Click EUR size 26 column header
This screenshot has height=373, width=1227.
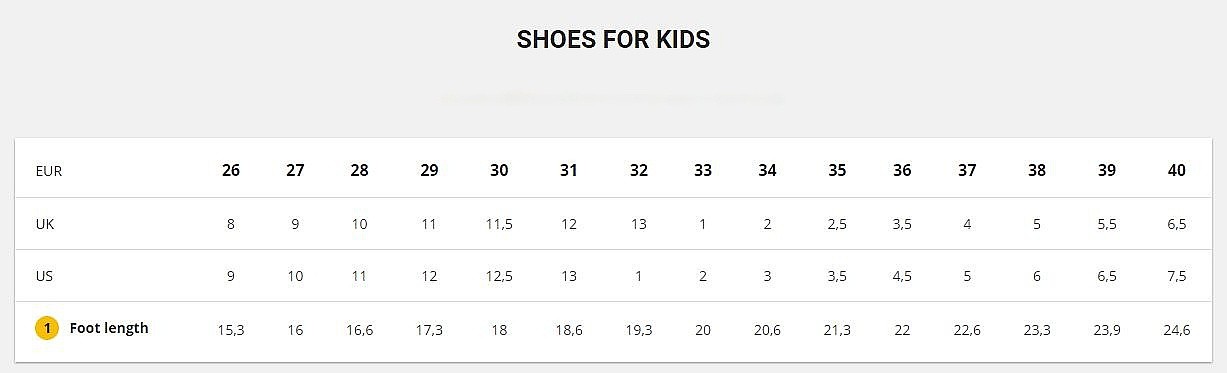pyautogui.click(x=231, y=171)
